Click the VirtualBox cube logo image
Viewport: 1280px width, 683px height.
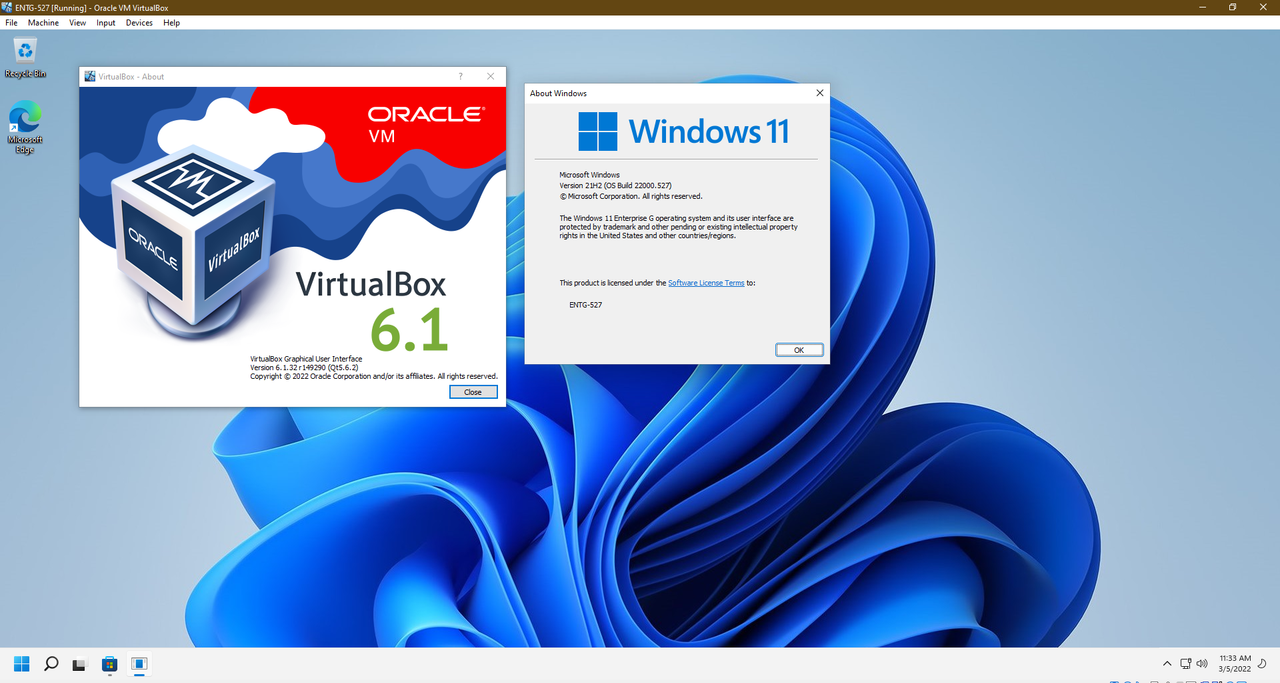[192, 243]
